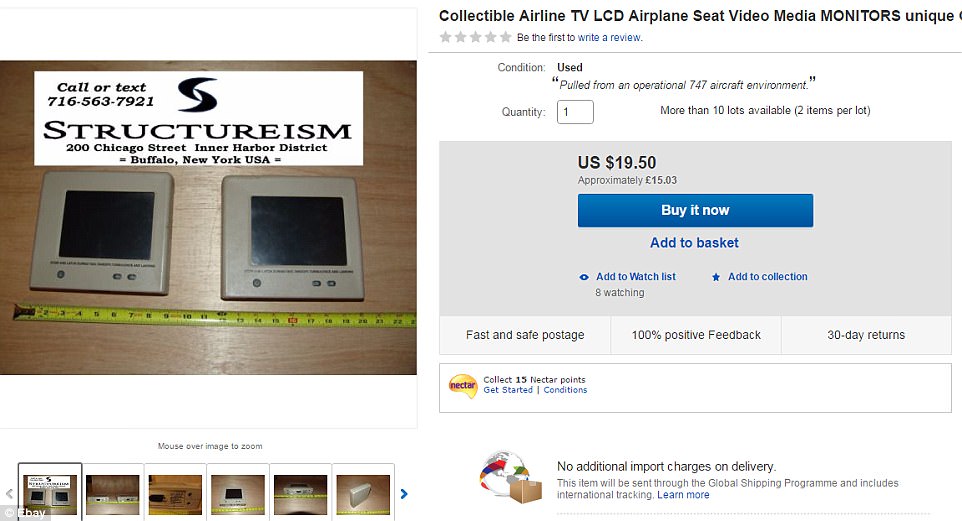Click the fifth rating star

[505, 37]
